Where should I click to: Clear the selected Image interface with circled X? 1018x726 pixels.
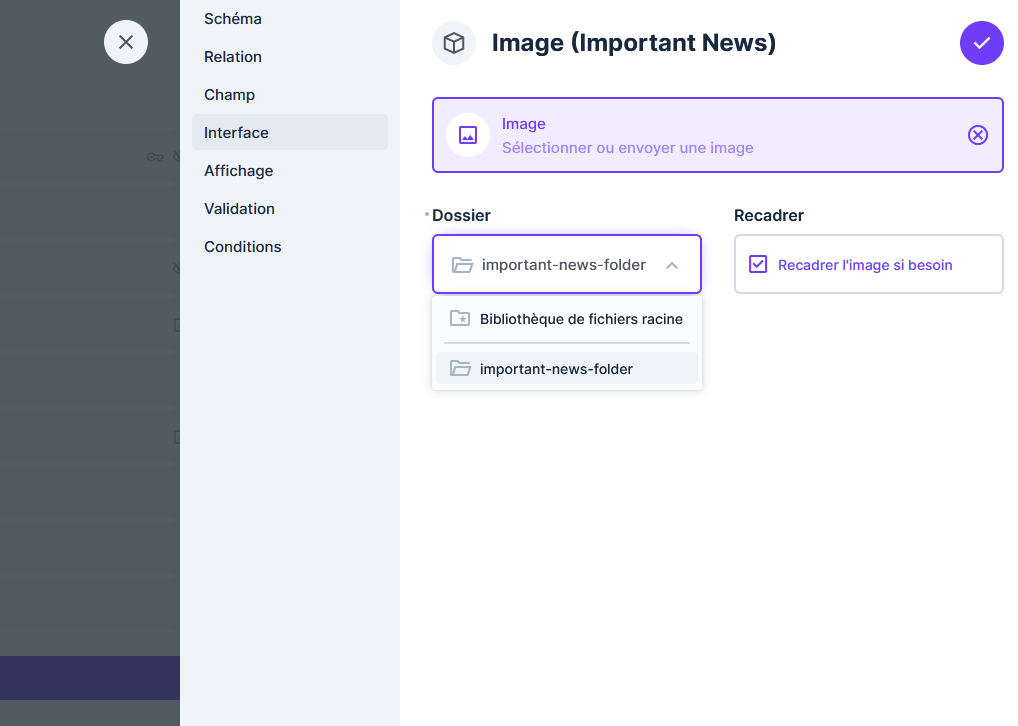point(977,135)
